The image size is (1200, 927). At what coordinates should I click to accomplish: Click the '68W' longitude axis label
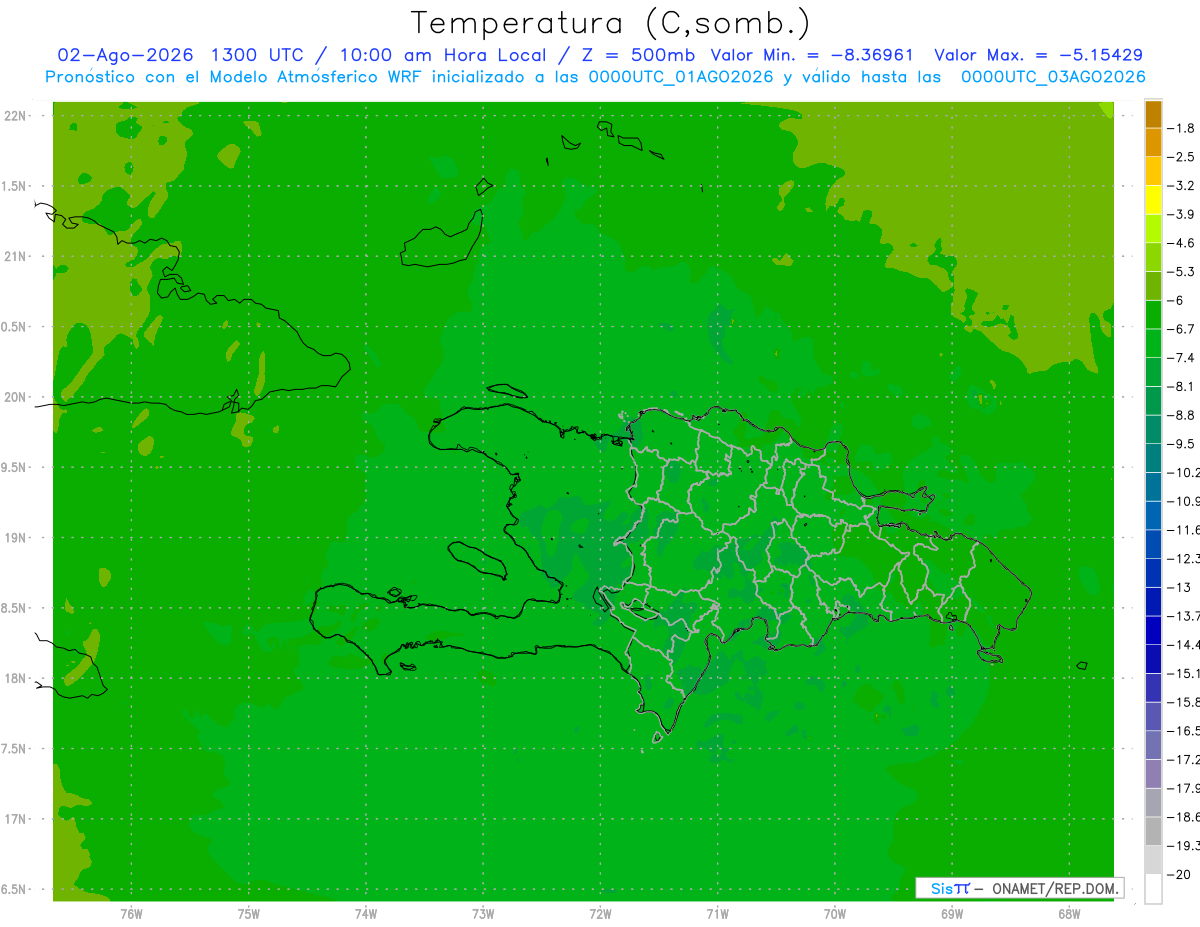click(x=1069, y=913)
